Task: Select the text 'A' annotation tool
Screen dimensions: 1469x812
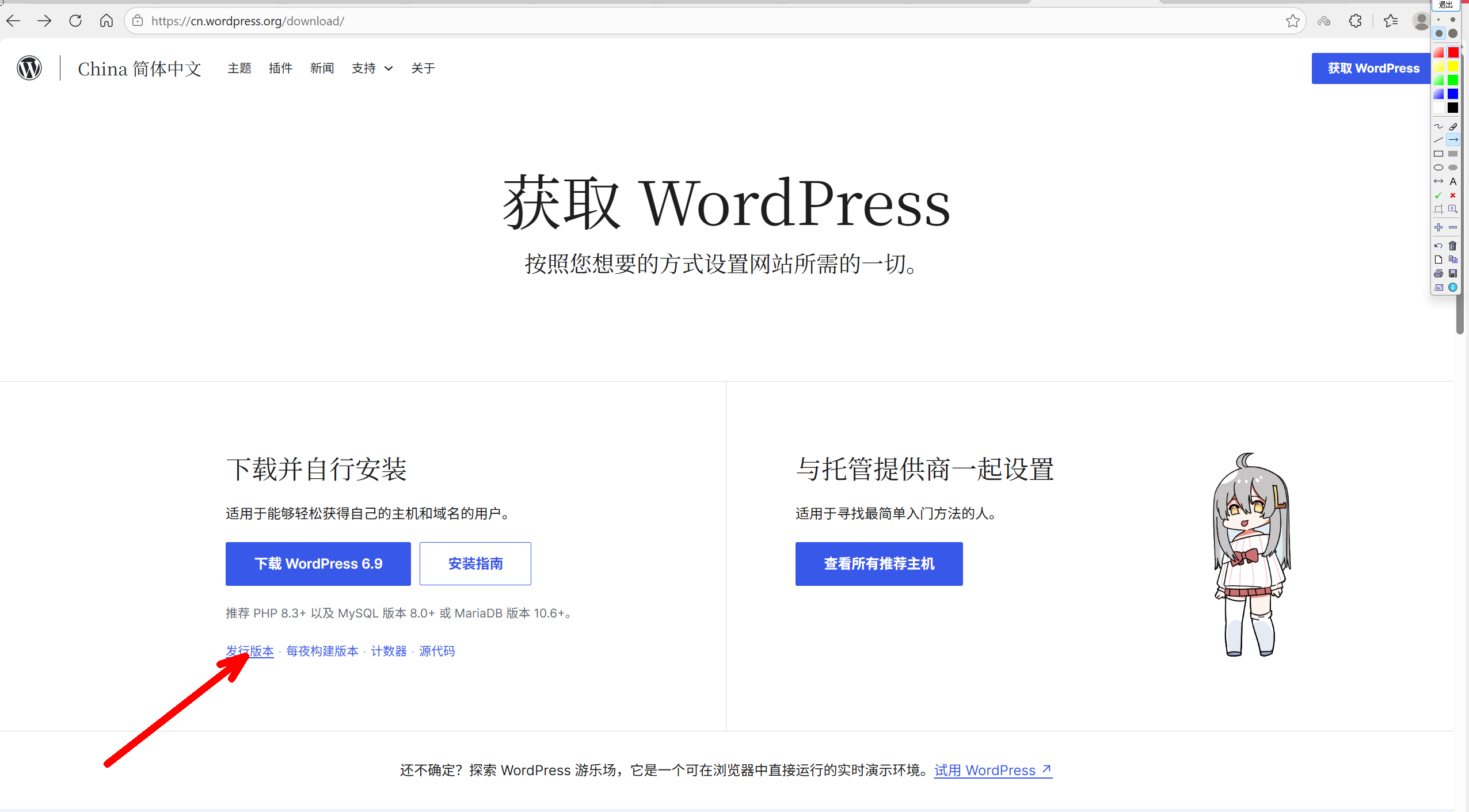Action: (x=1453, y=181)
